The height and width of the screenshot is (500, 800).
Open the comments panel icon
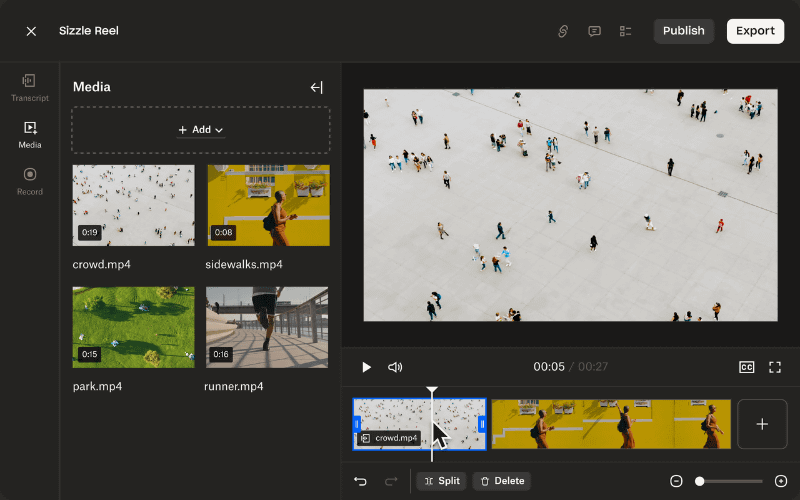click(x=594, y=31)
